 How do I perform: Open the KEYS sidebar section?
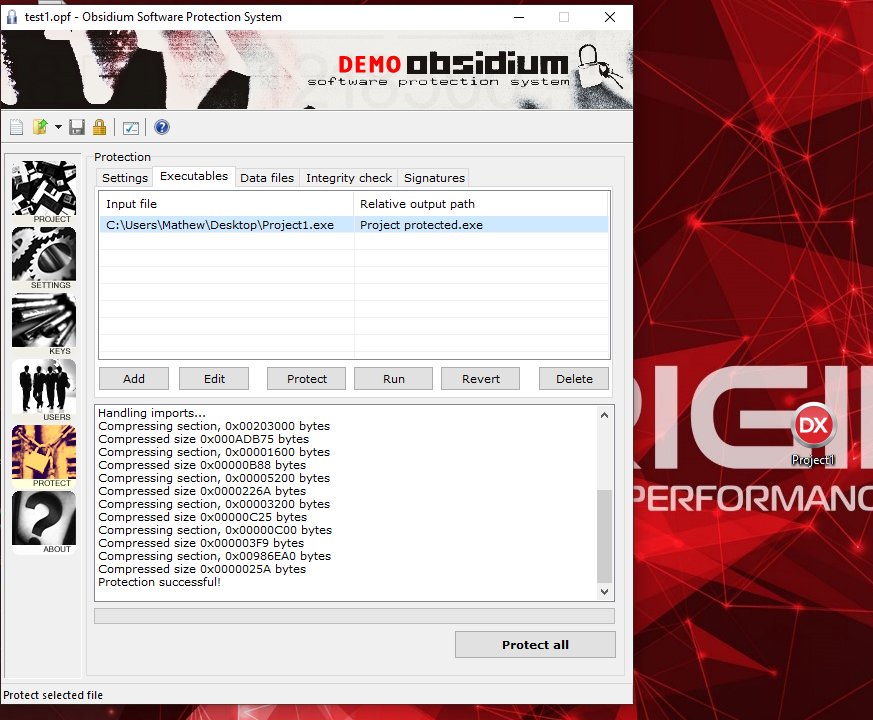tap(44, 324)
